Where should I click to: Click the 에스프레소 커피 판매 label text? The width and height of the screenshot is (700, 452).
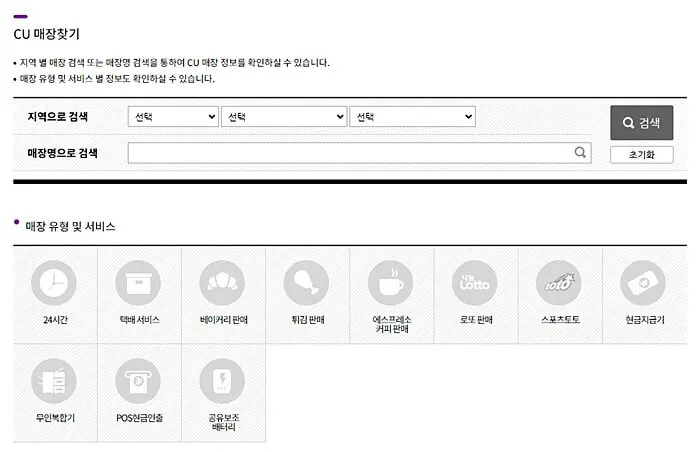pyautogui.click(x=392, y=324)
